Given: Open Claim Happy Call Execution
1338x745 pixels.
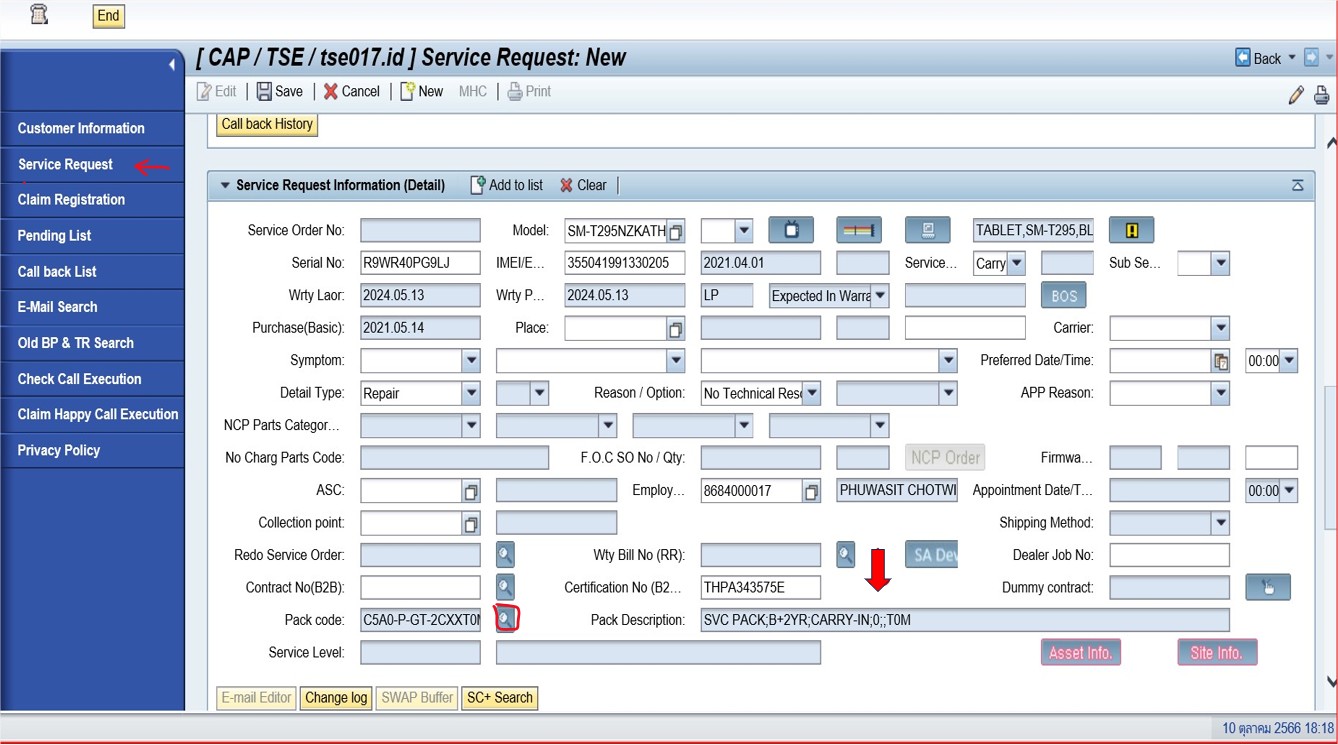Looking at the screenshot, I should point(97,414).
